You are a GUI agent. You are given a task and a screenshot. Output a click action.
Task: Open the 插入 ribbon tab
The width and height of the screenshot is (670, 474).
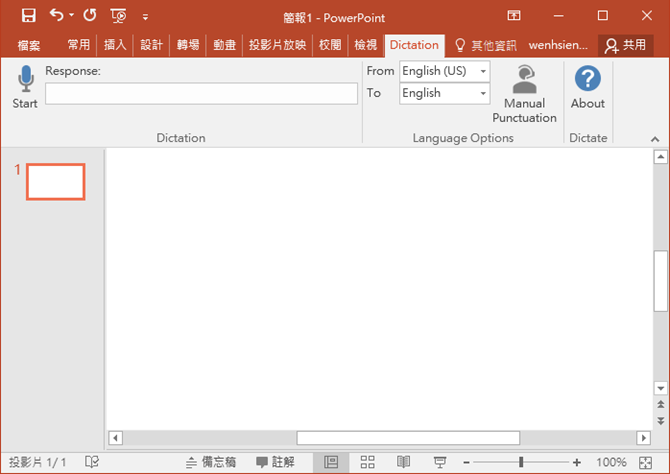[115, 45]
